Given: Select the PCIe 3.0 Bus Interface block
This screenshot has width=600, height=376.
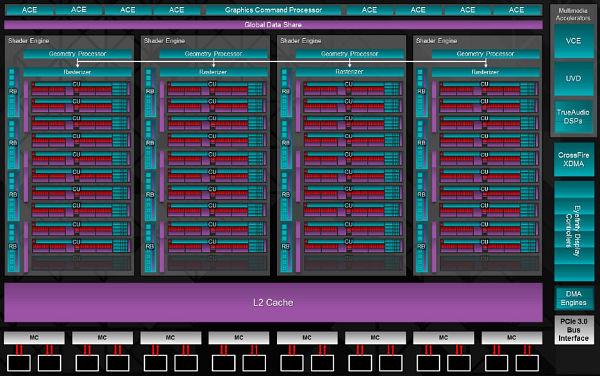Looking at the screenshot, I should click(x=574, y=330).
